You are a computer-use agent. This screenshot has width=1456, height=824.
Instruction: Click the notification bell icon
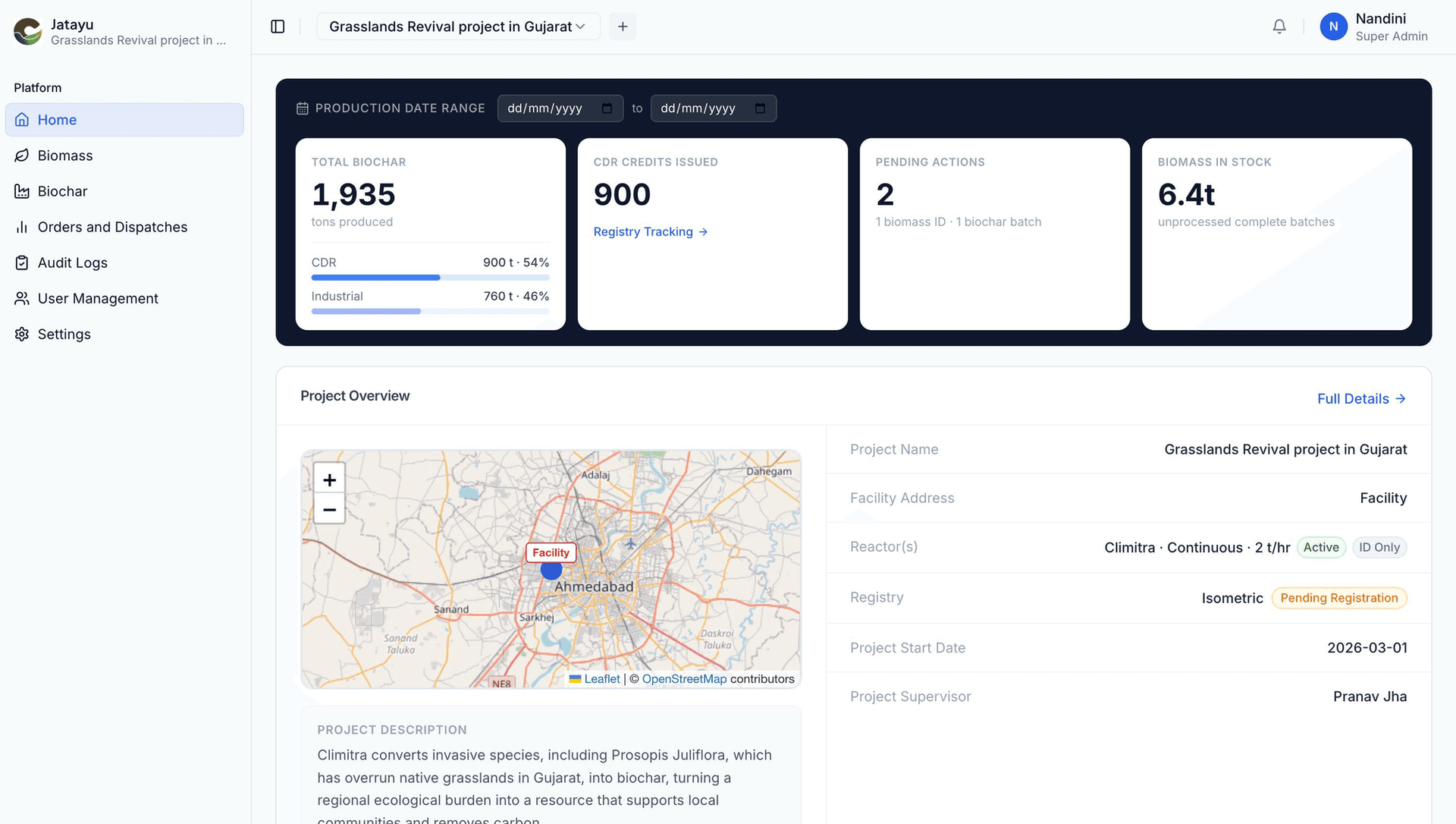[1279, 26]
